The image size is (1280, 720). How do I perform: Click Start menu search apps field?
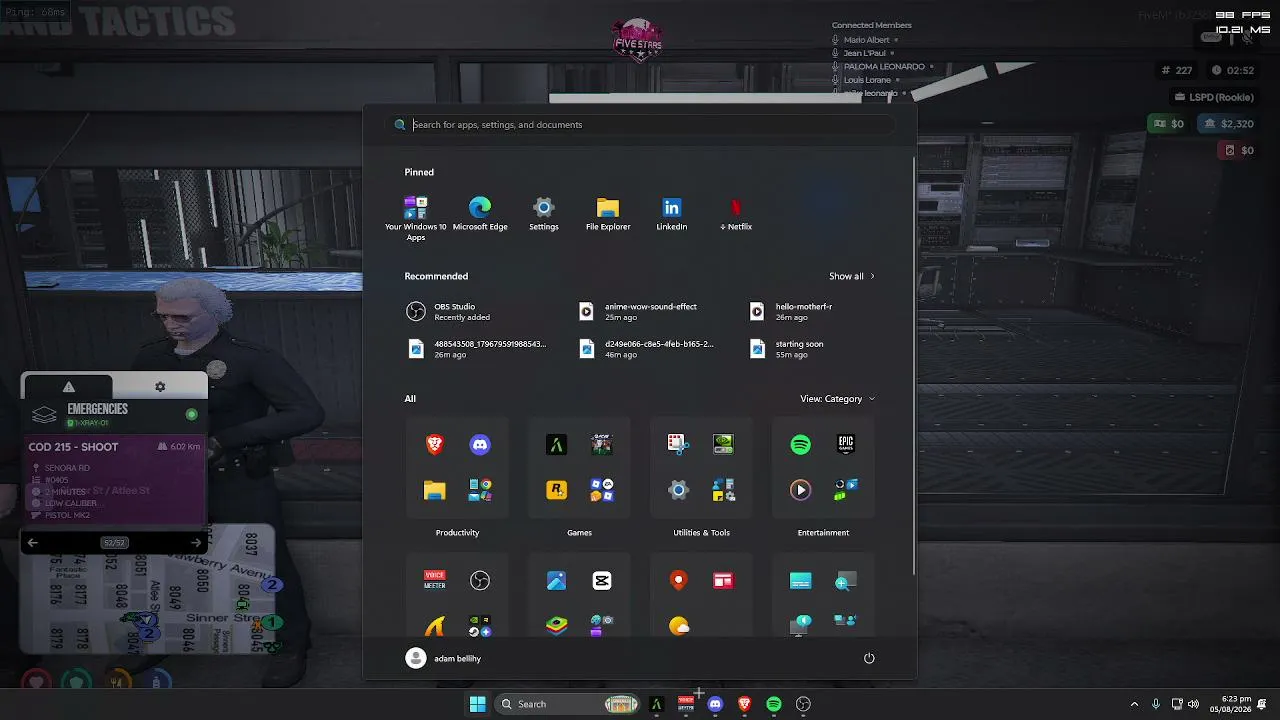[640, 125]
